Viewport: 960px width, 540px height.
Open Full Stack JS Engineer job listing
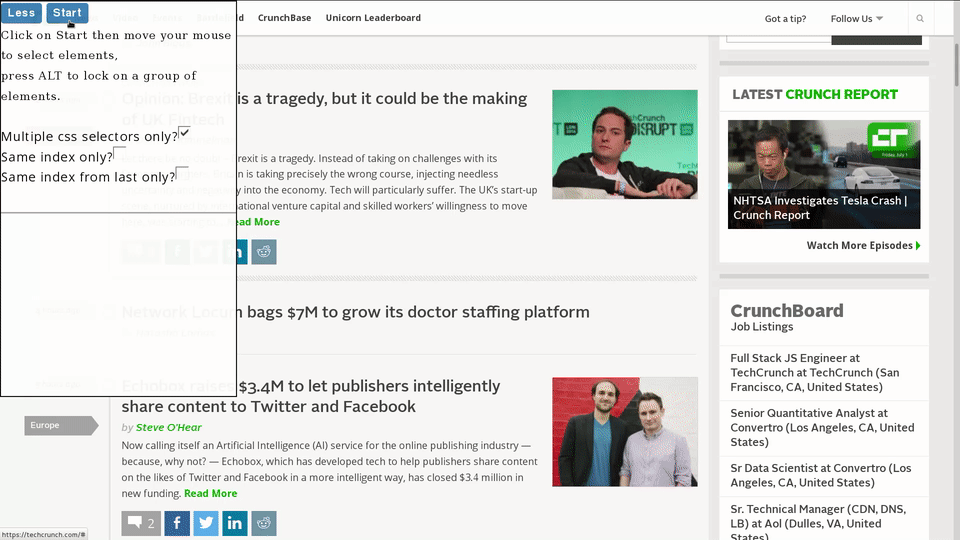click(815, 372)
